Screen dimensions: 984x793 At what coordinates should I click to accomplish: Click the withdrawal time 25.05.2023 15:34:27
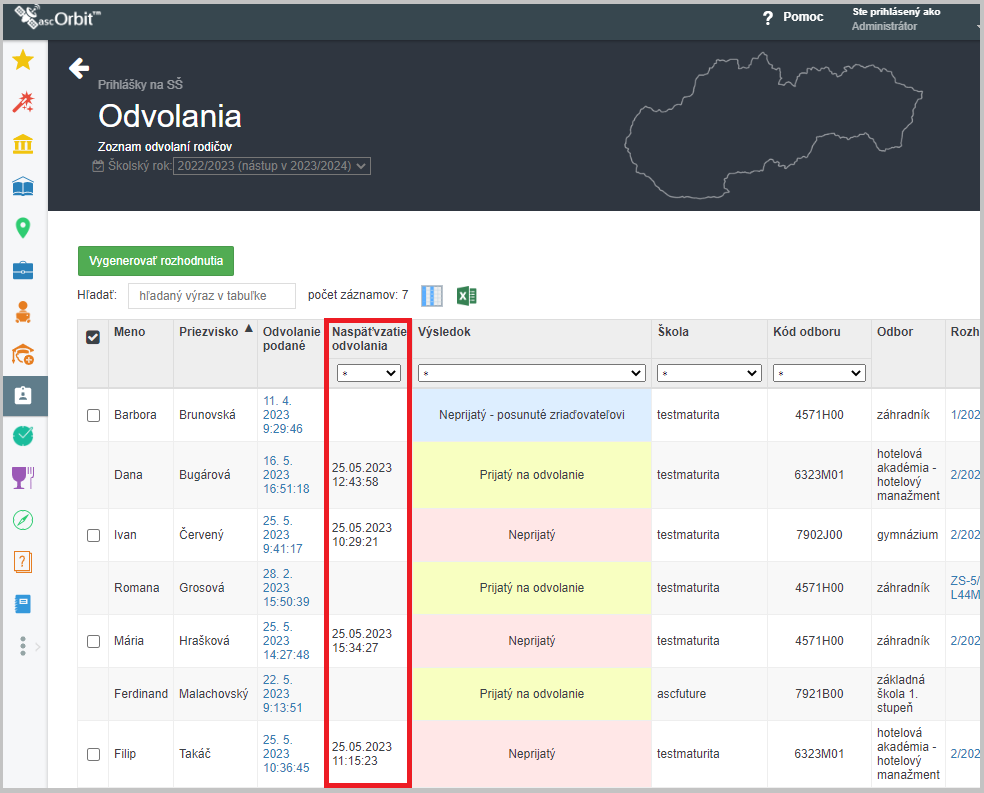point(361,641)
